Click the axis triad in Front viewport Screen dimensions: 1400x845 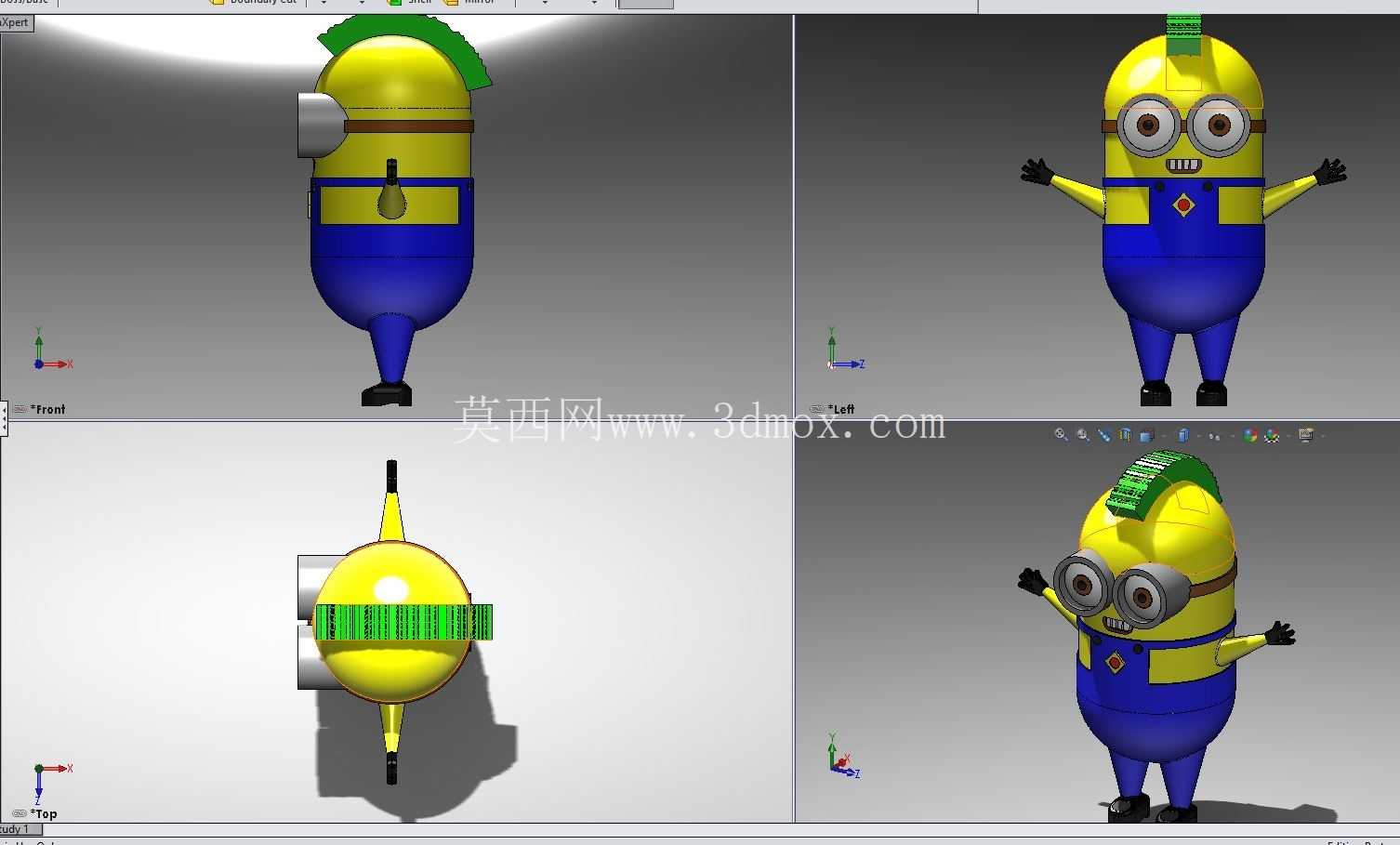(51, 350)
